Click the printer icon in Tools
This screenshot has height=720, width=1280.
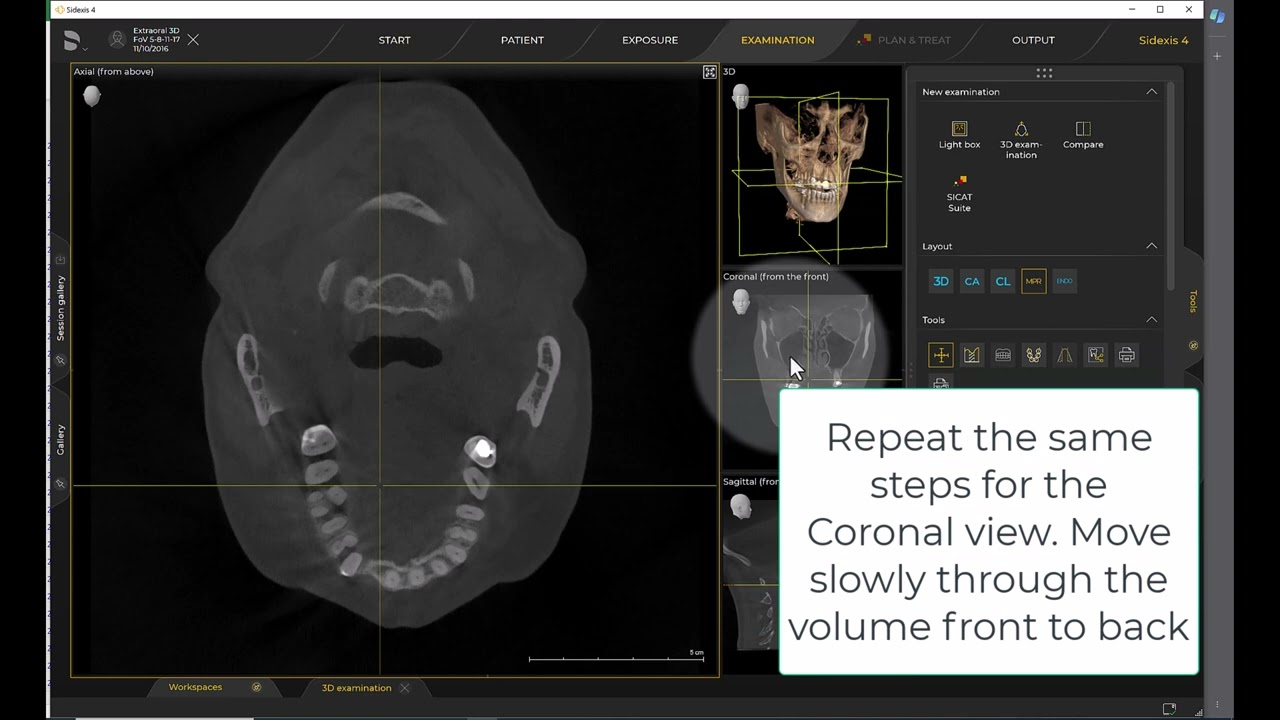(x=1127, y=355)
